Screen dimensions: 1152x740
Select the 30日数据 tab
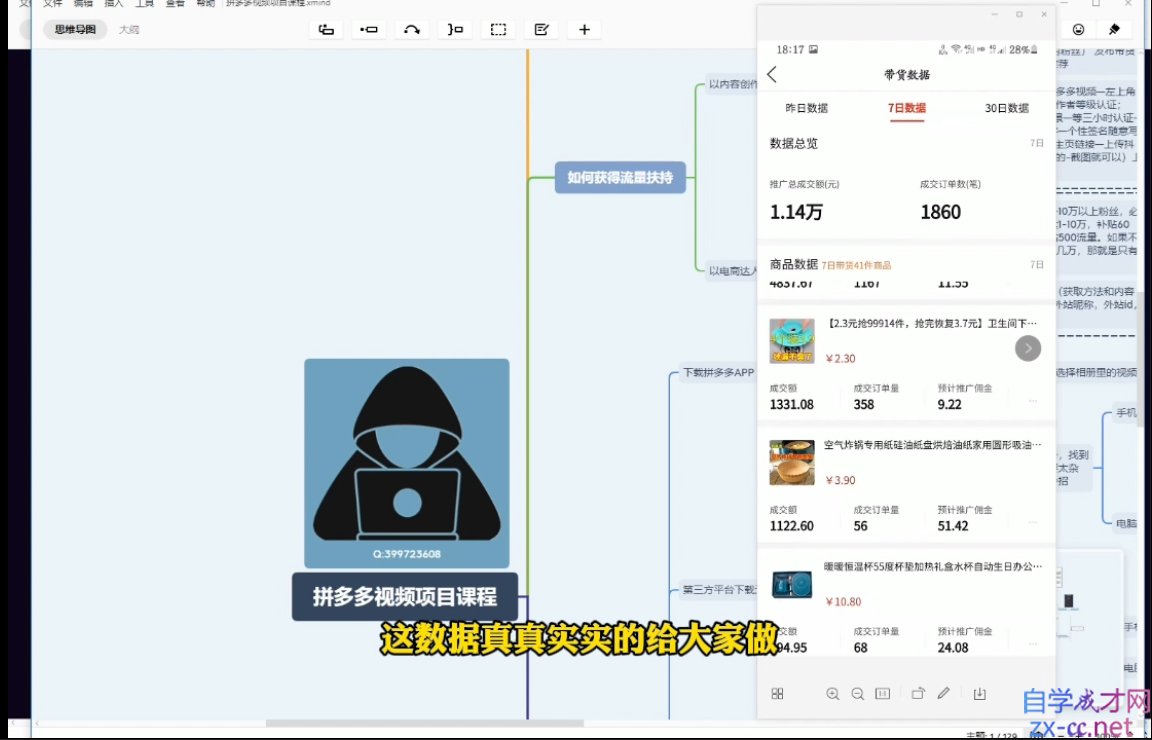[x=1007, y=108]
